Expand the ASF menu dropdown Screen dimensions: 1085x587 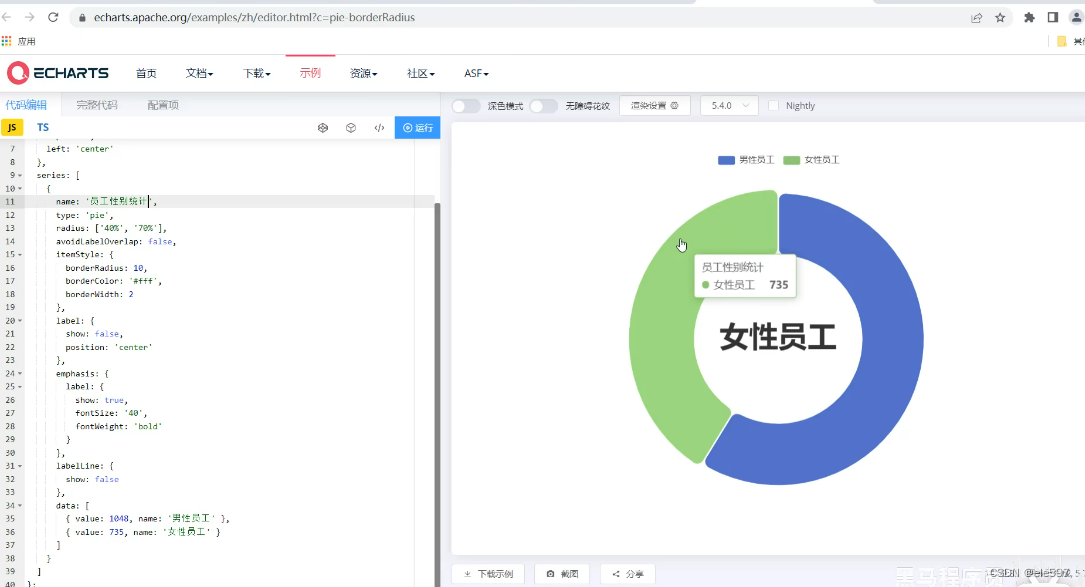476,73
